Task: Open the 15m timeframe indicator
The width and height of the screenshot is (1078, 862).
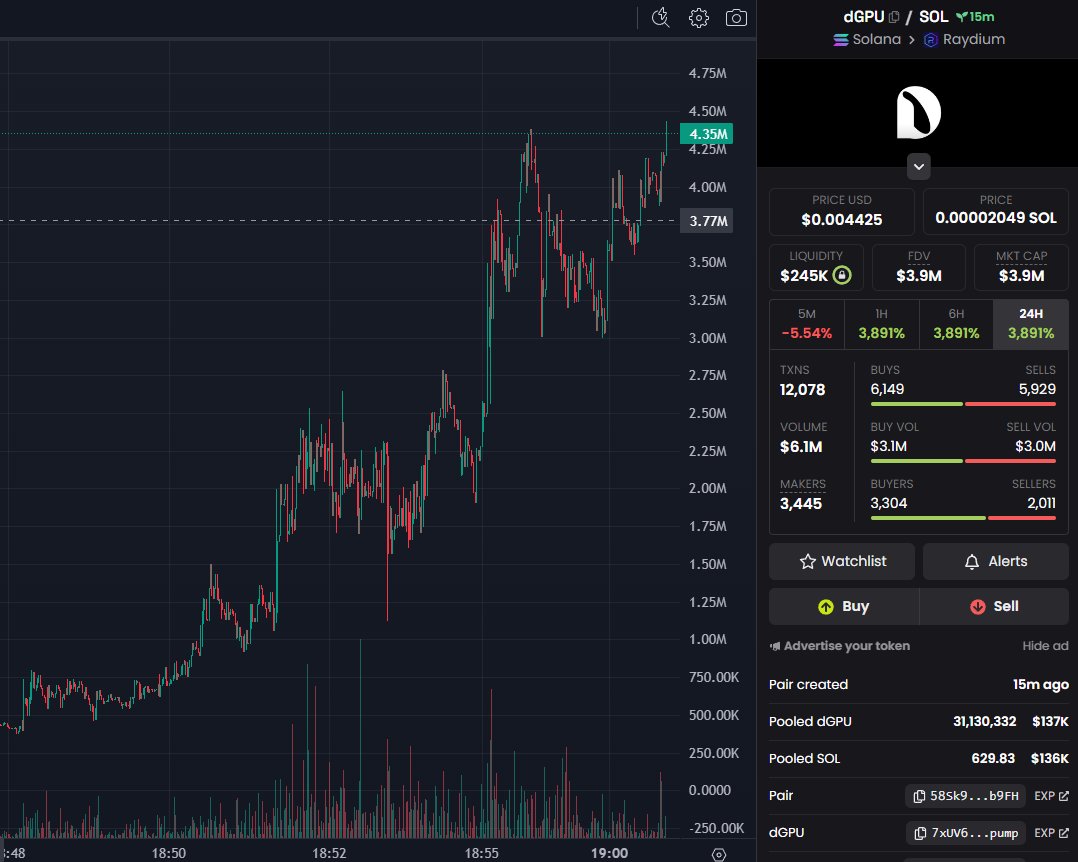Action: click(977, 16)
